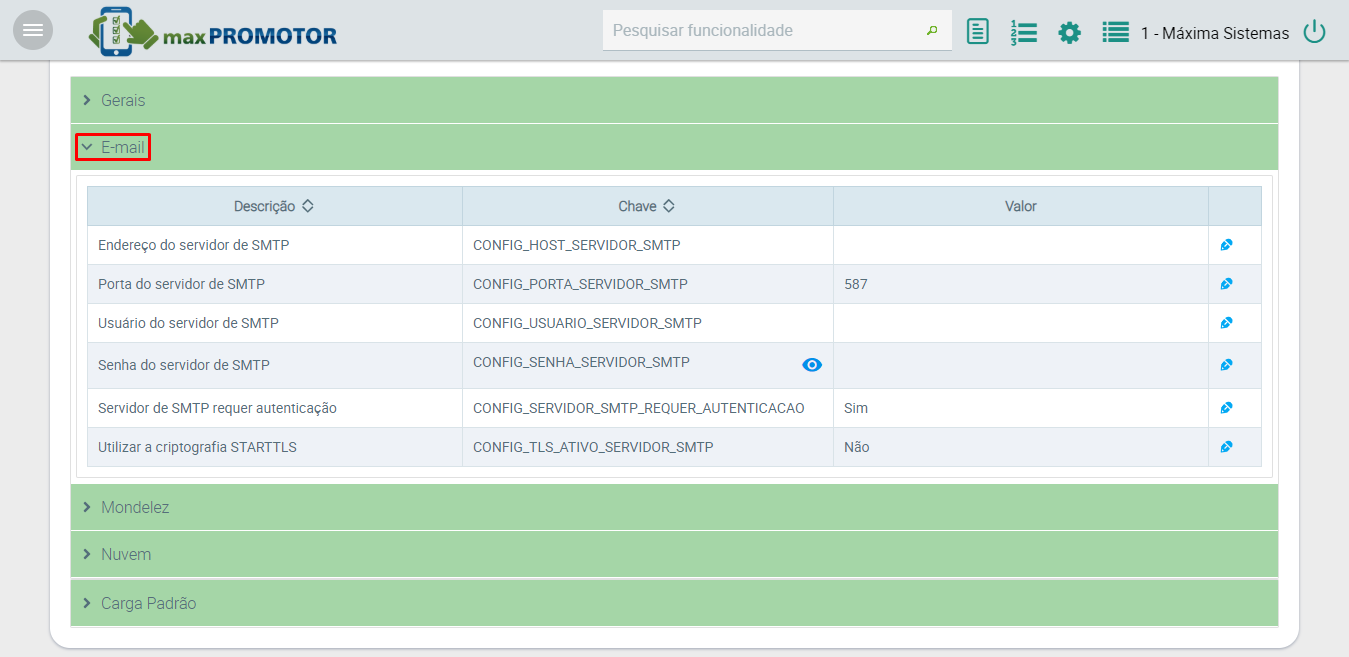Edit Porta do servidor de SMTP row
Screen dimensions: 1349x657
coord(1227,284)
